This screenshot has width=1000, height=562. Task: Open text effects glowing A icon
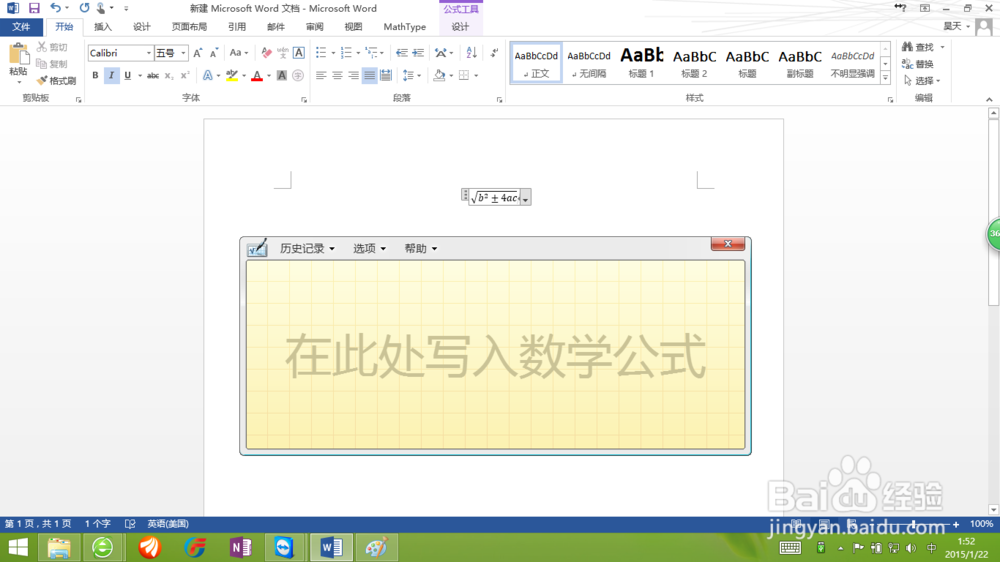(x=208, y=75)
